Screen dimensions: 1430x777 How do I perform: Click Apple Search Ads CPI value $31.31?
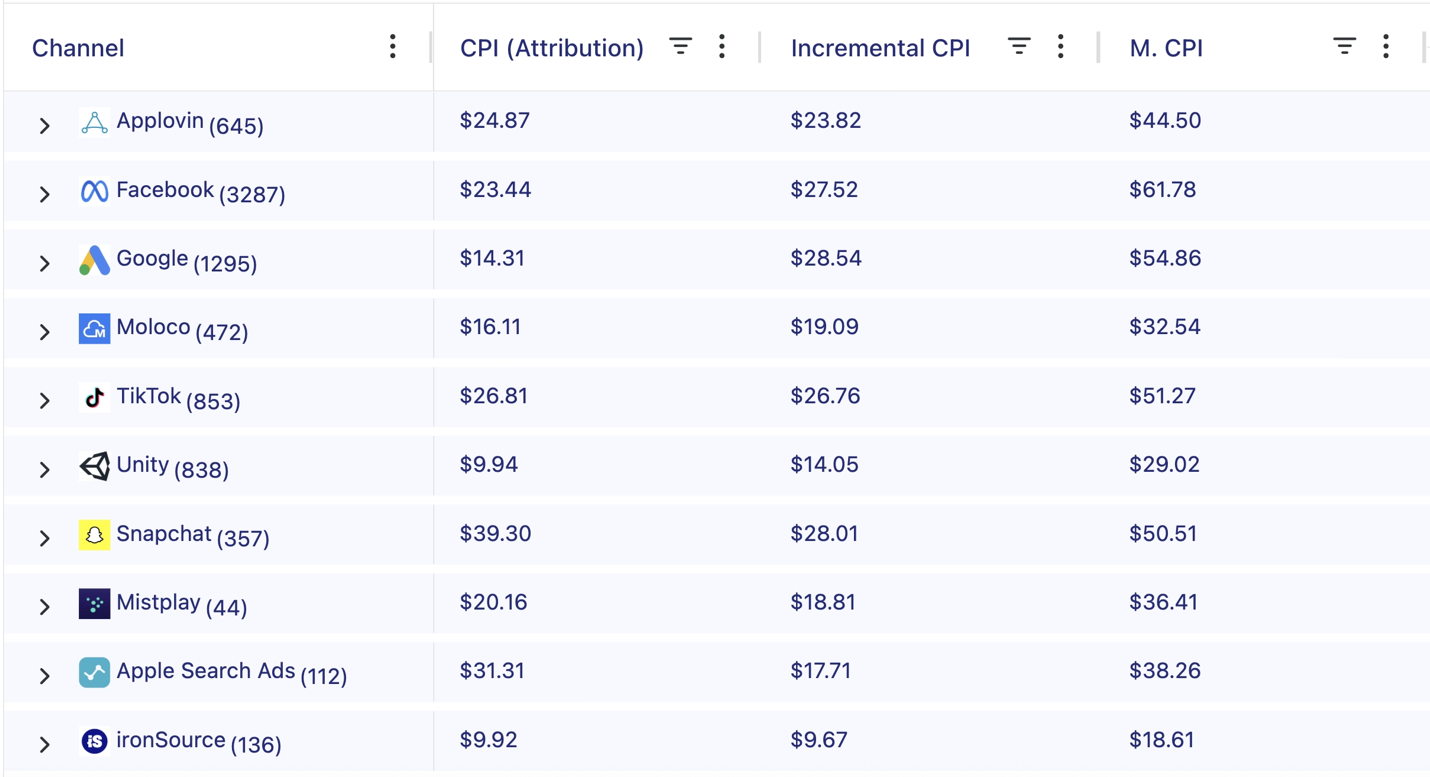pyautogui.click(x=492, y=671)
